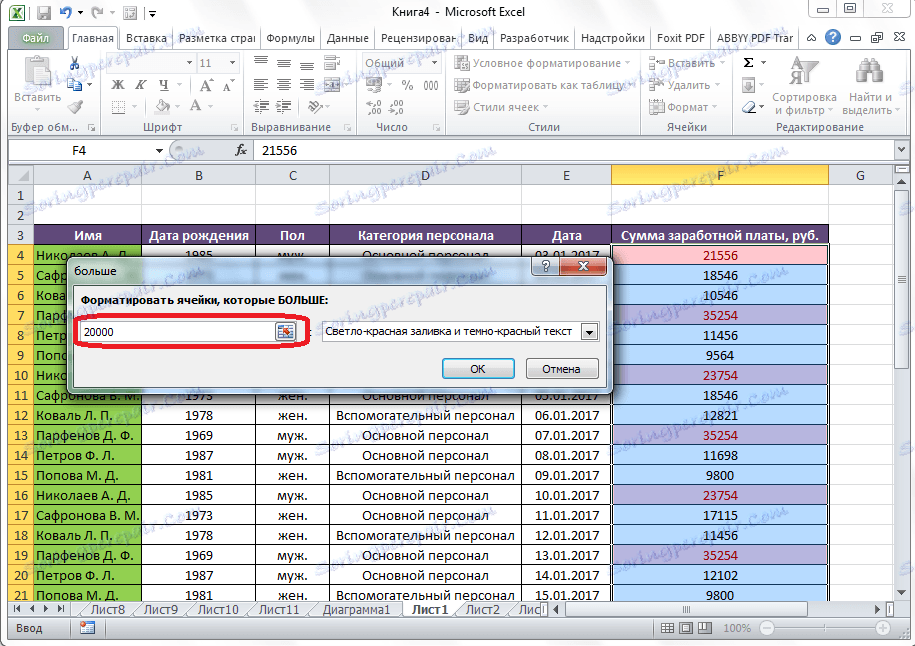Open the Формулы ribbon tab
The image size is (915, 646).
291,39
